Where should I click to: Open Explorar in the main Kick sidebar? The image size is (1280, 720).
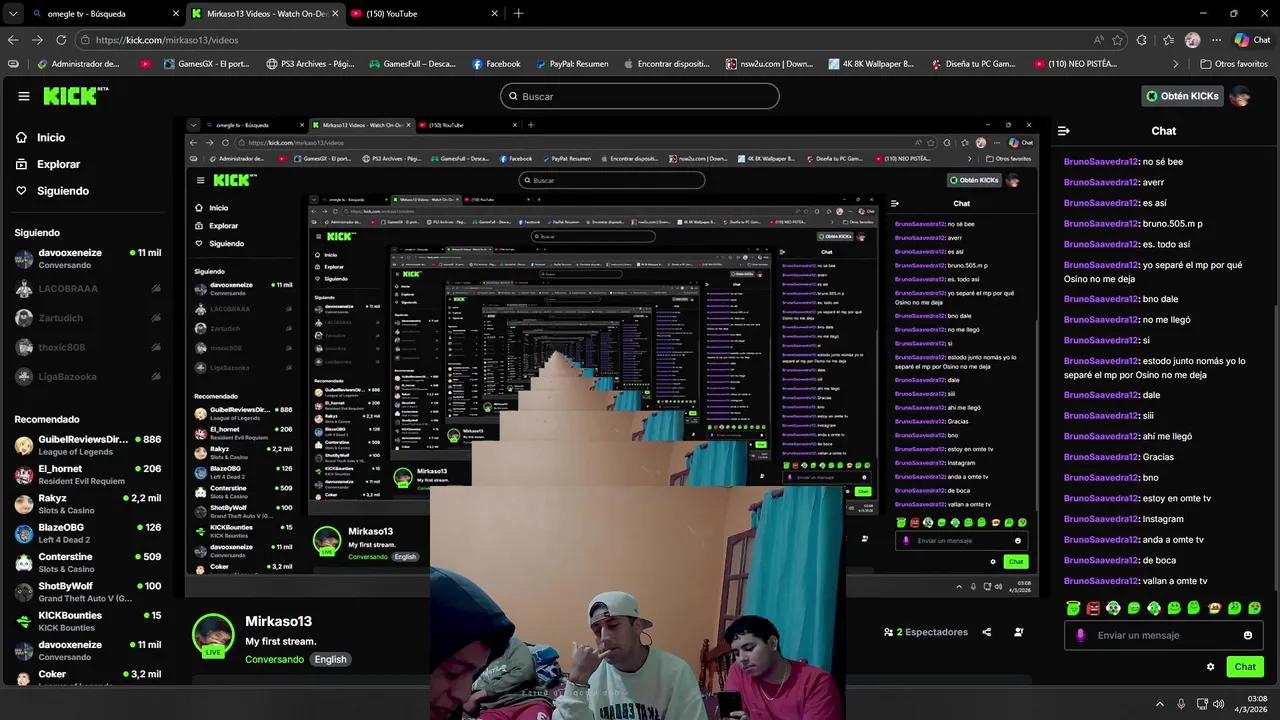[x=48, y=164]
